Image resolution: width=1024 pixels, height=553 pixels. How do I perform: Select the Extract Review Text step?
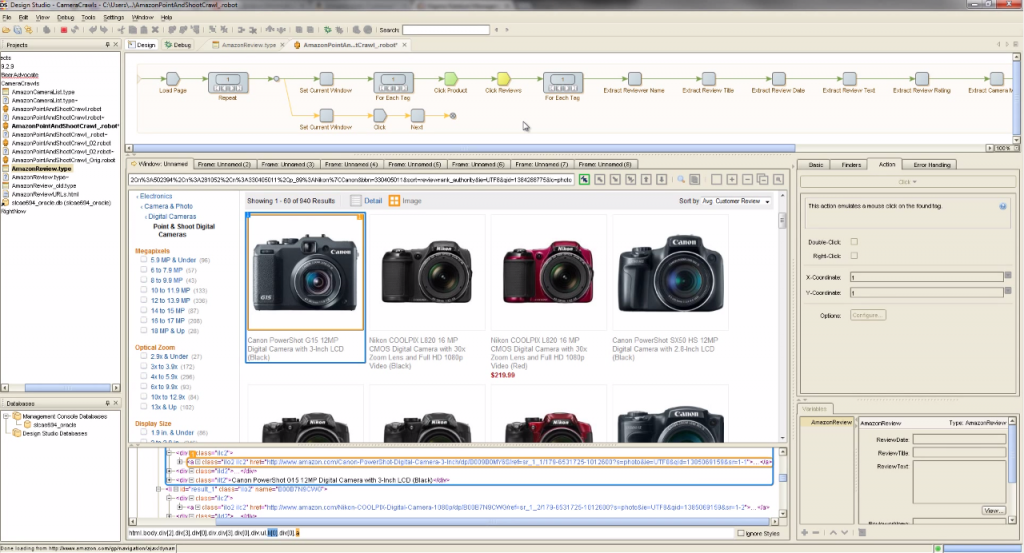tap(849, 79)
